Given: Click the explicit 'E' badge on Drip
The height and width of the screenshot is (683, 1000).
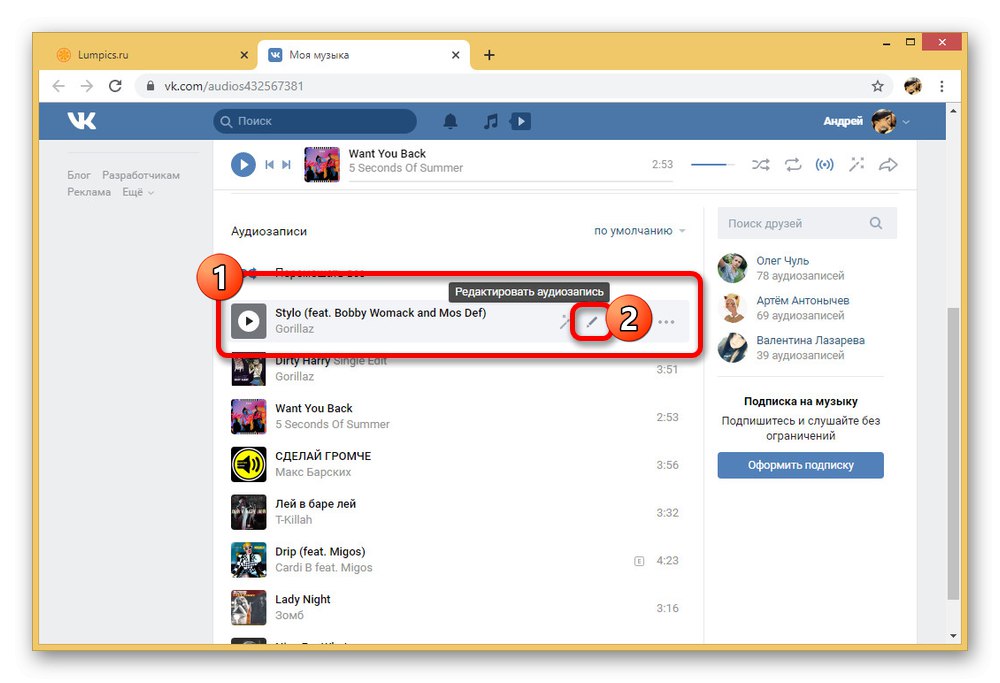Looking at the screenshot, I should [639, 561].
